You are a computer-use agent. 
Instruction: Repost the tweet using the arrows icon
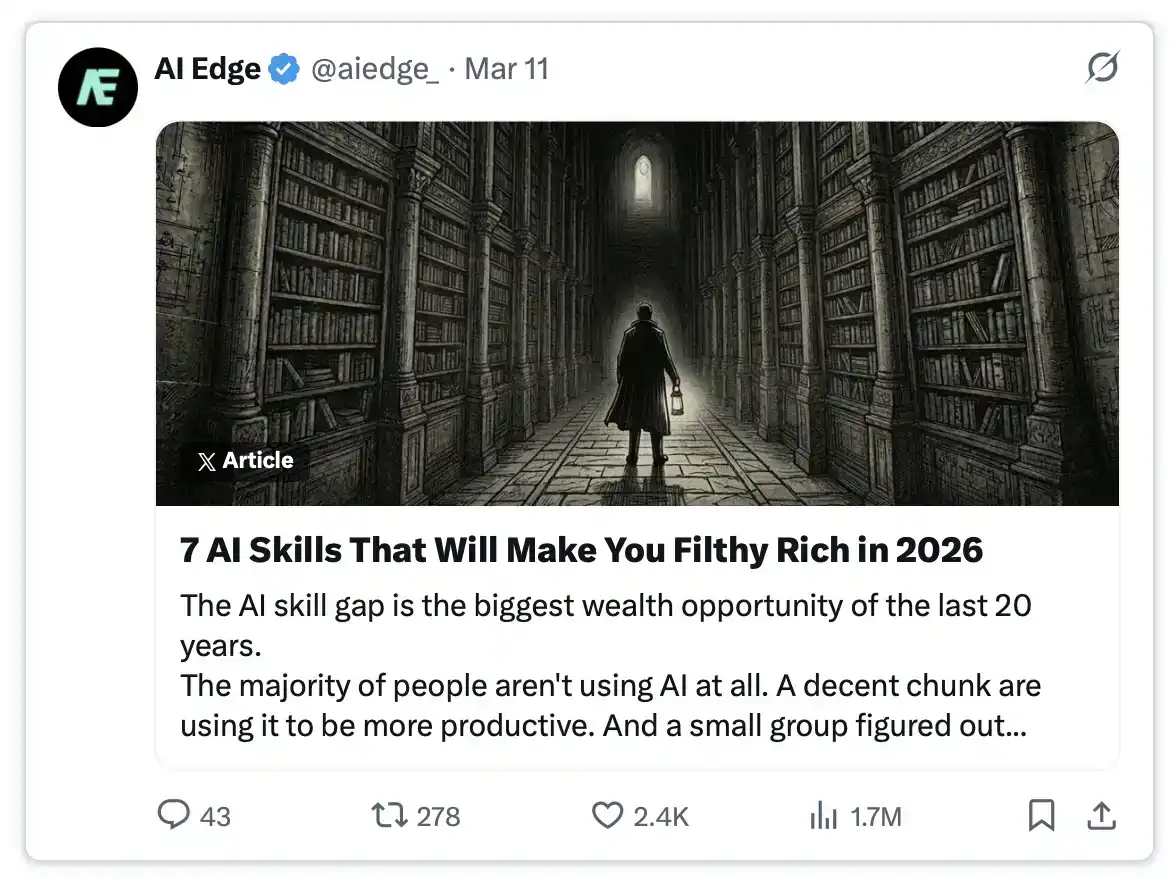coord(389,816)
